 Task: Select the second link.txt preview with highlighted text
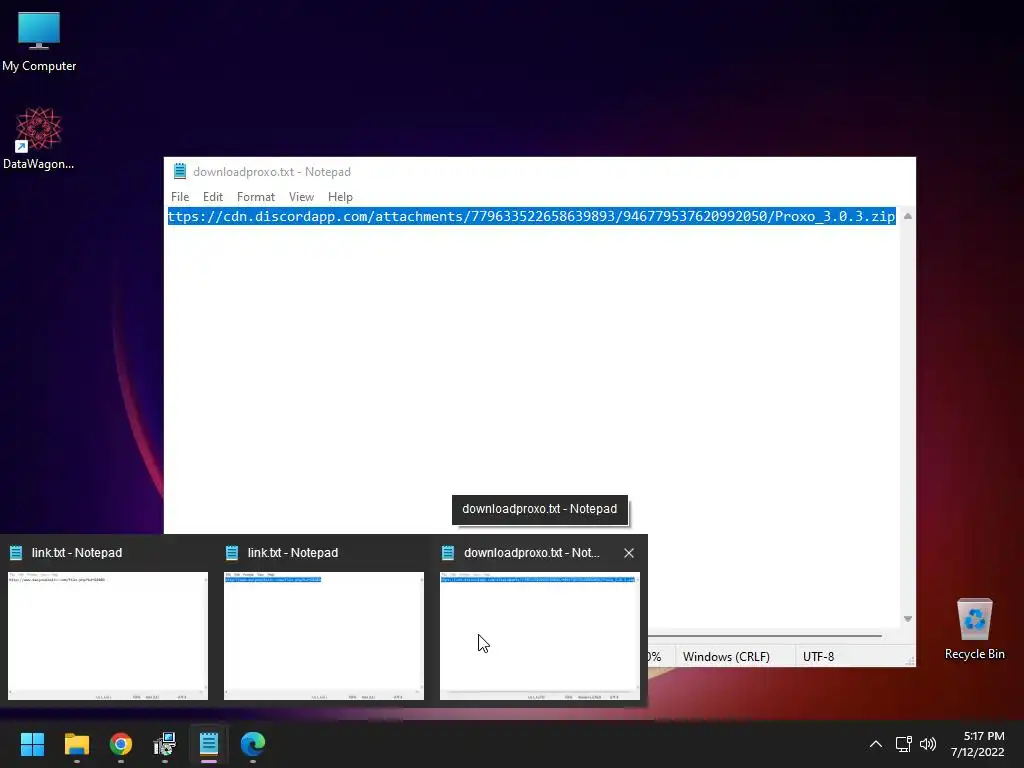click(x=324, y=635)
